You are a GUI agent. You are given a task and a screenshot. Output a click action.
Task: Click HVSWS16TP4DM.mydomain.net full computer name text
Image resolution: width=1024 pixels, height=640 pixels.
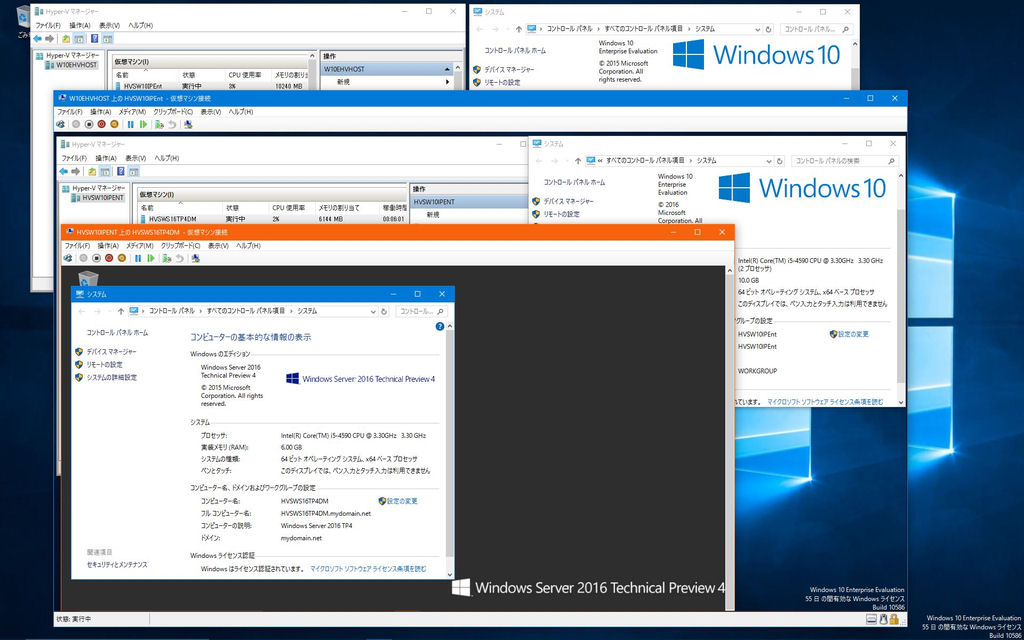[x=326, y=513]
